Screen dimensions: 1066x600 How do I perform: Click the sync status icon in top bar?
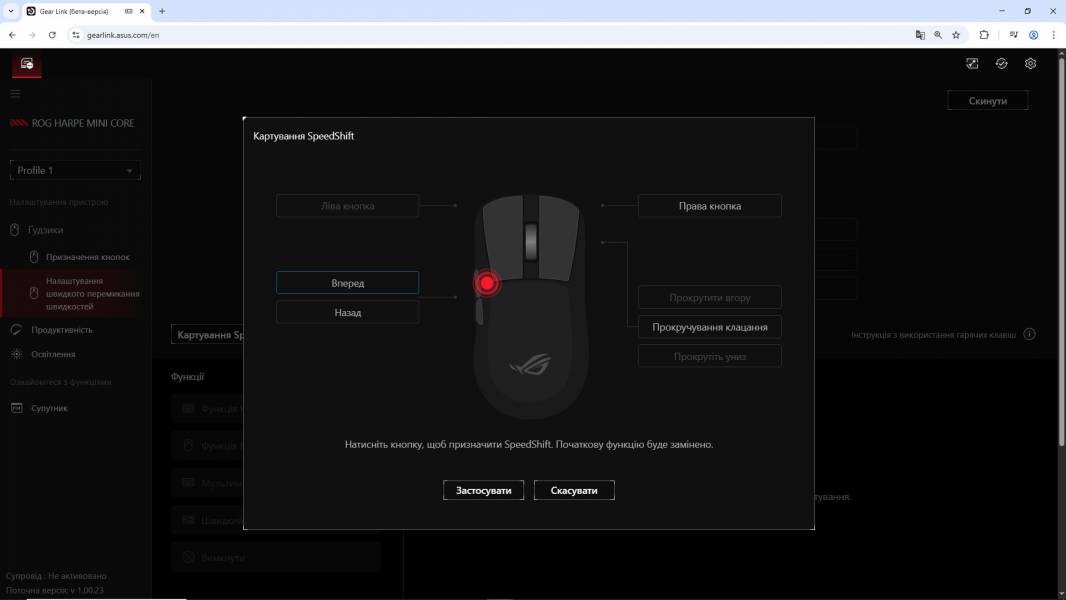1001,63
